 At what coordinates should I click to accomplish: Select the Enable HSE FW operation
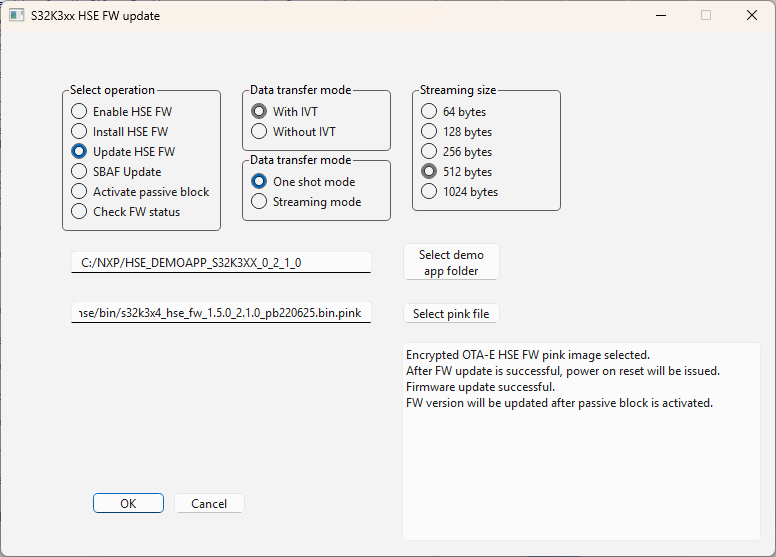79,112
